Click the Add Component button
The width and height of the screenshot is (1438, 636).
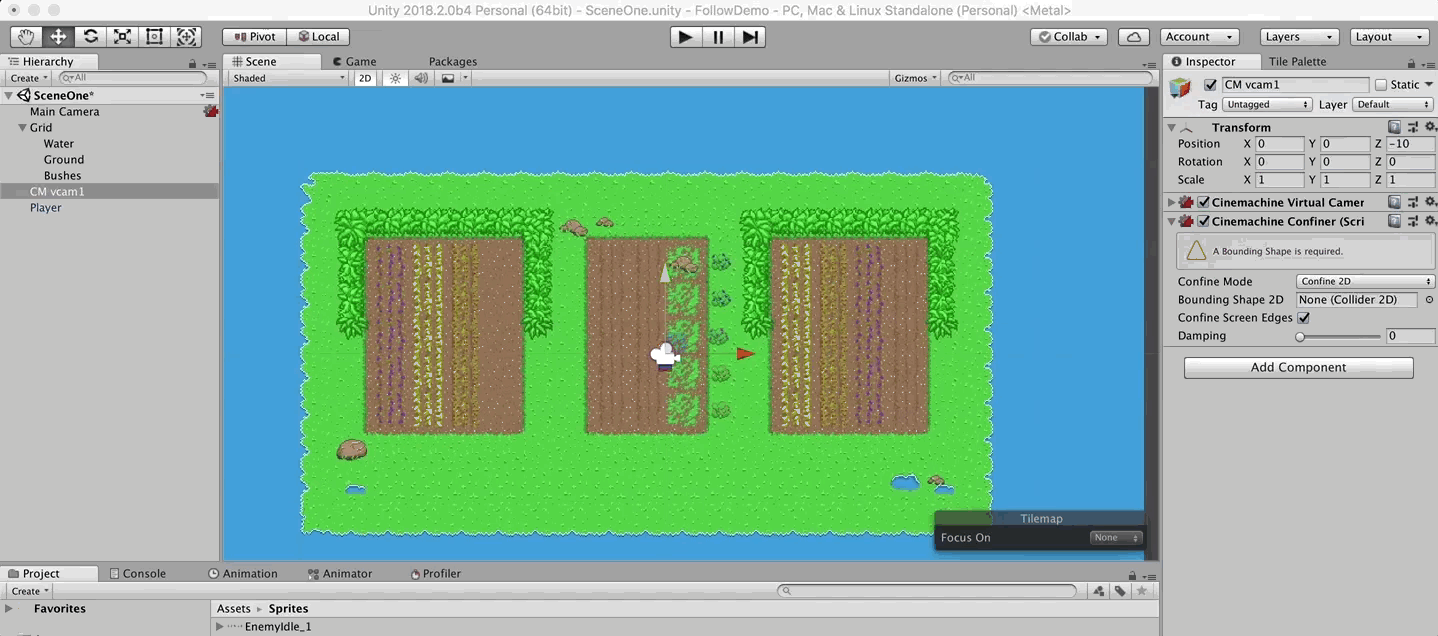1298,368
